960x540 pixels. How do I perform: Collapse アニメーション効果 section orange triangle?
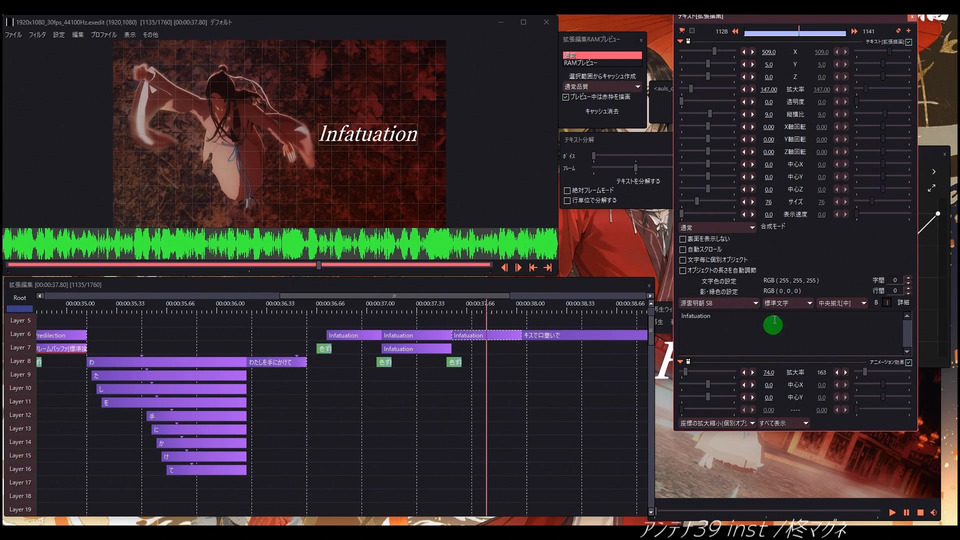pyautogui.click(x=680, y=362)
